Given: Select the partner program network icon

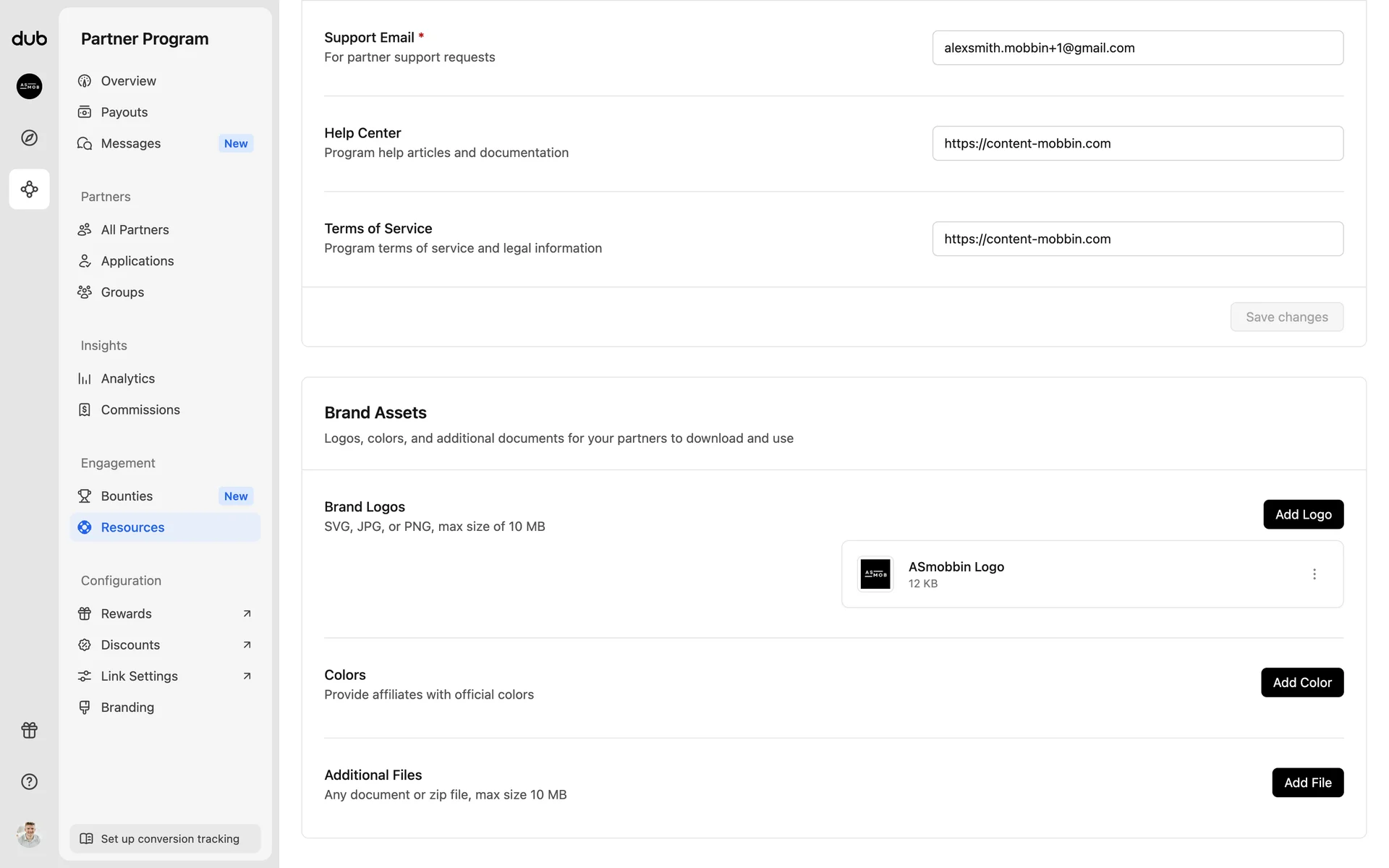Looking at the screenshot, I should [30, 190].
